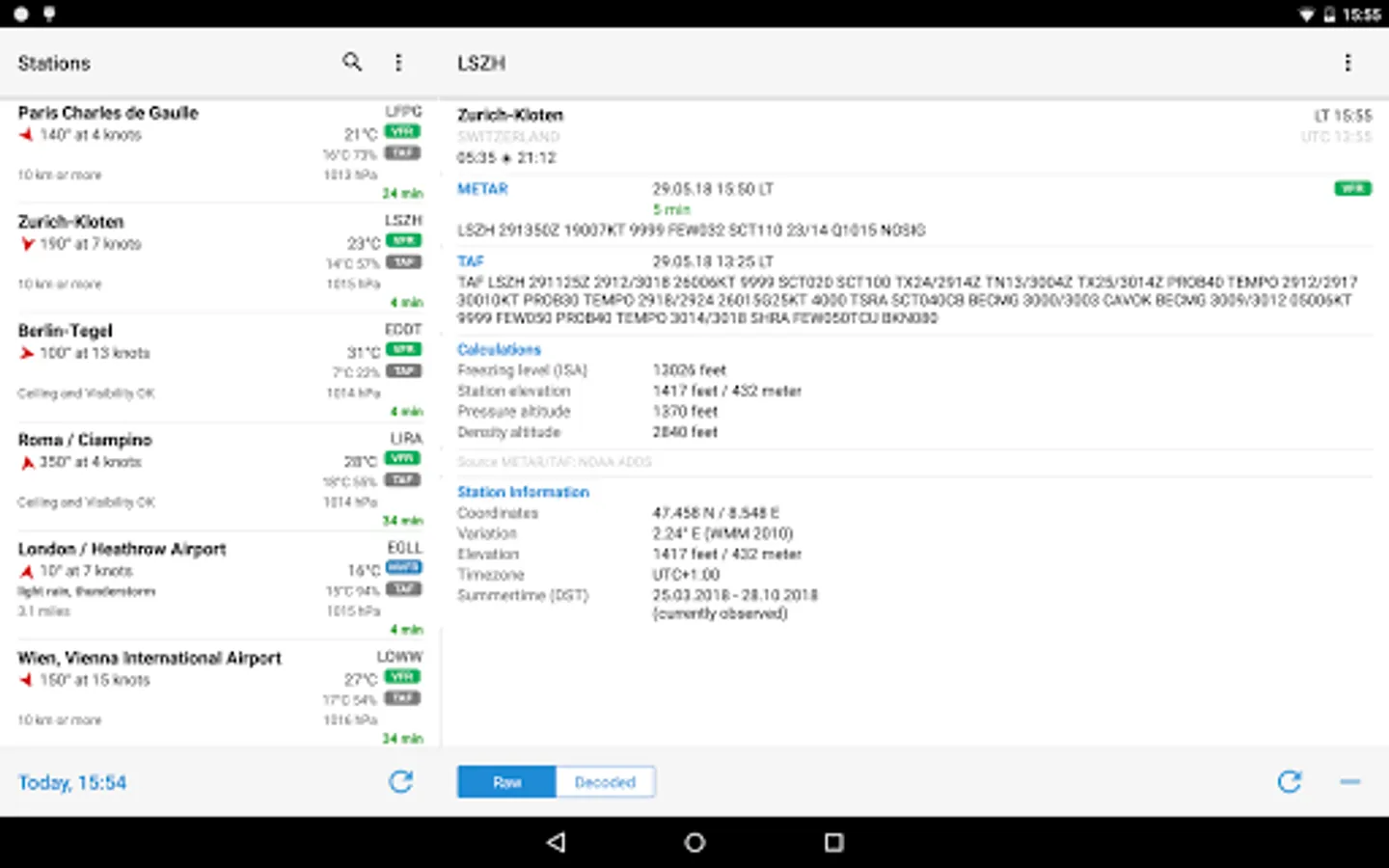Open the LSZH detail overflow menu
The height and width of the screenshot is (868, 1389).
pos(1348,63)
